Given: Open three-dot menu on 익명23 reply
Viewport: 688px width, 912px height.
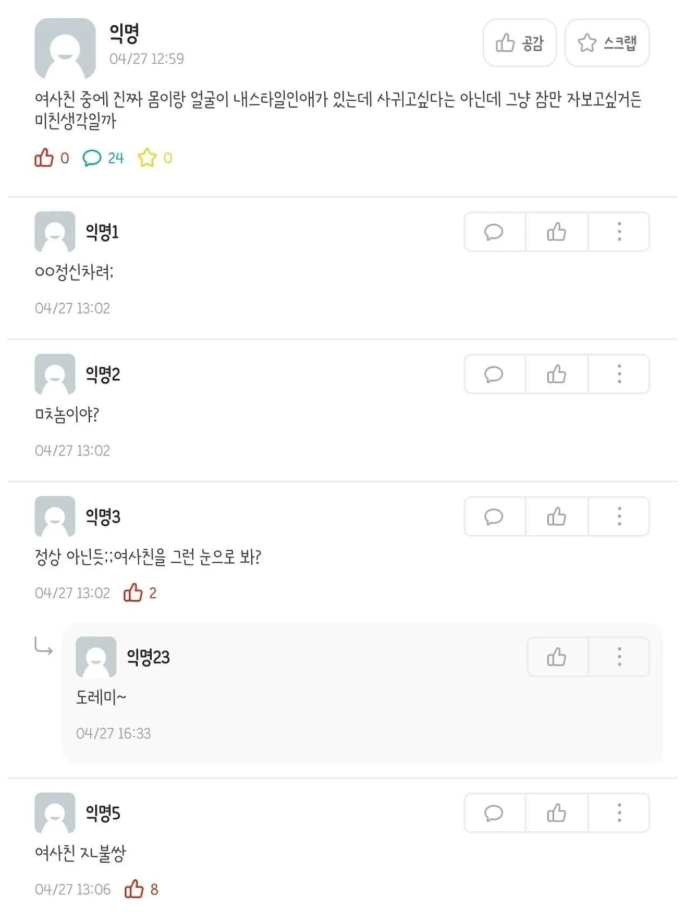Looking at the screenshot, I should click(619, 657).
